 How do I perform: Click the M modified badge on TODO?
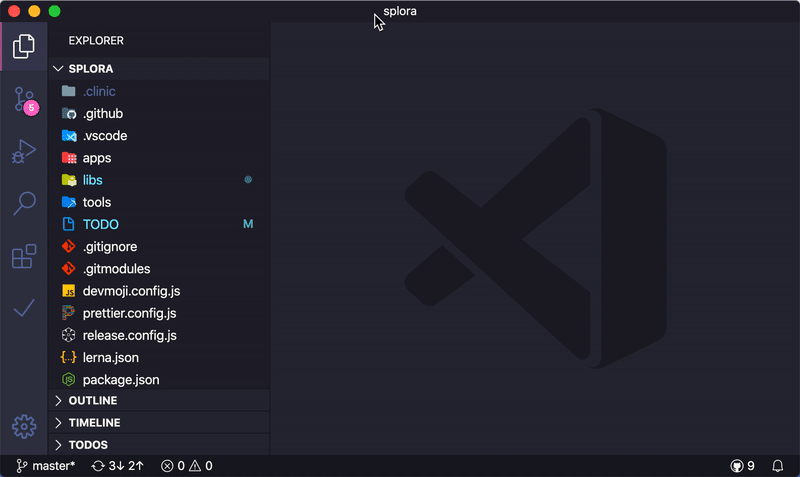pos(248,224)
